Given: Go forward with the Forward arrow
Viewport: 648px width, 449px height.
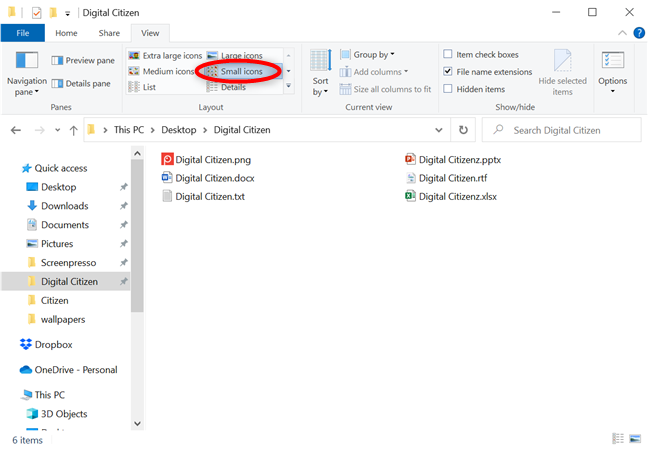Looking at the screenshot, I should coord(39,131).
